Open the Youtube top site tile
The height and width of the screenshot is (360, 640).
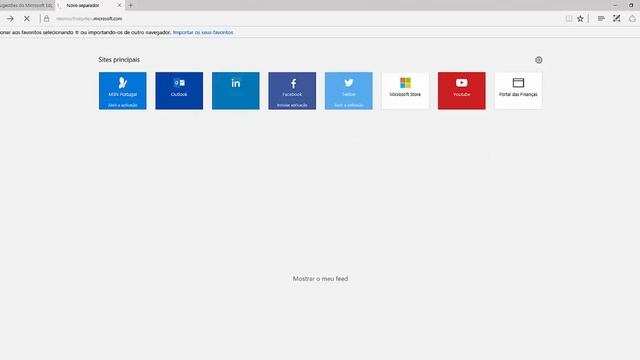[x=462, y=91]
